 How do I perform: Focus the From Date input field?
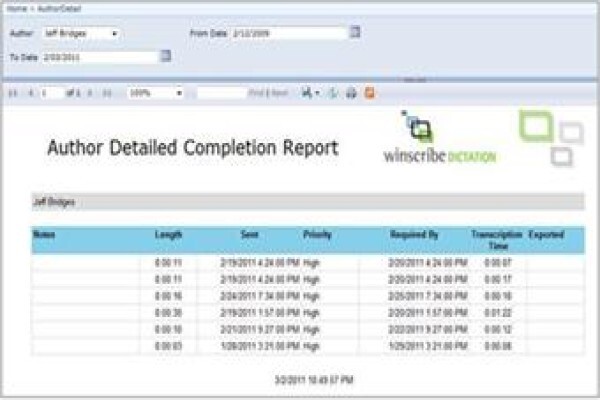pos(289,33)
